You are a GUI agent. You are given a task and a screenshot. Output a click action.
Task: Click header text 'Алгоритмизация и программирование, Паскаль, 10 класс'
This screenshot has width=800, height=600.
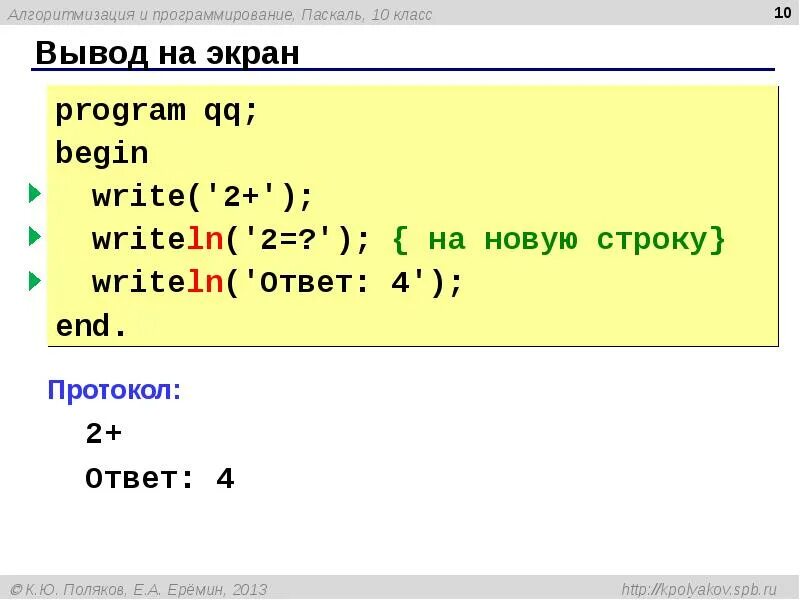pos(220,14)
